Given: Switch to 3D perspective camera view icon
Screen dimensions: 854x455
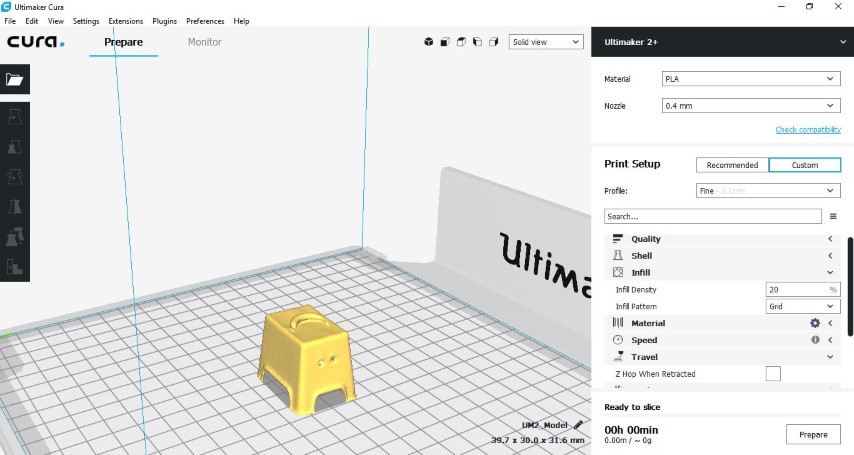Looking at the screenshot, I should coord(429,42).
